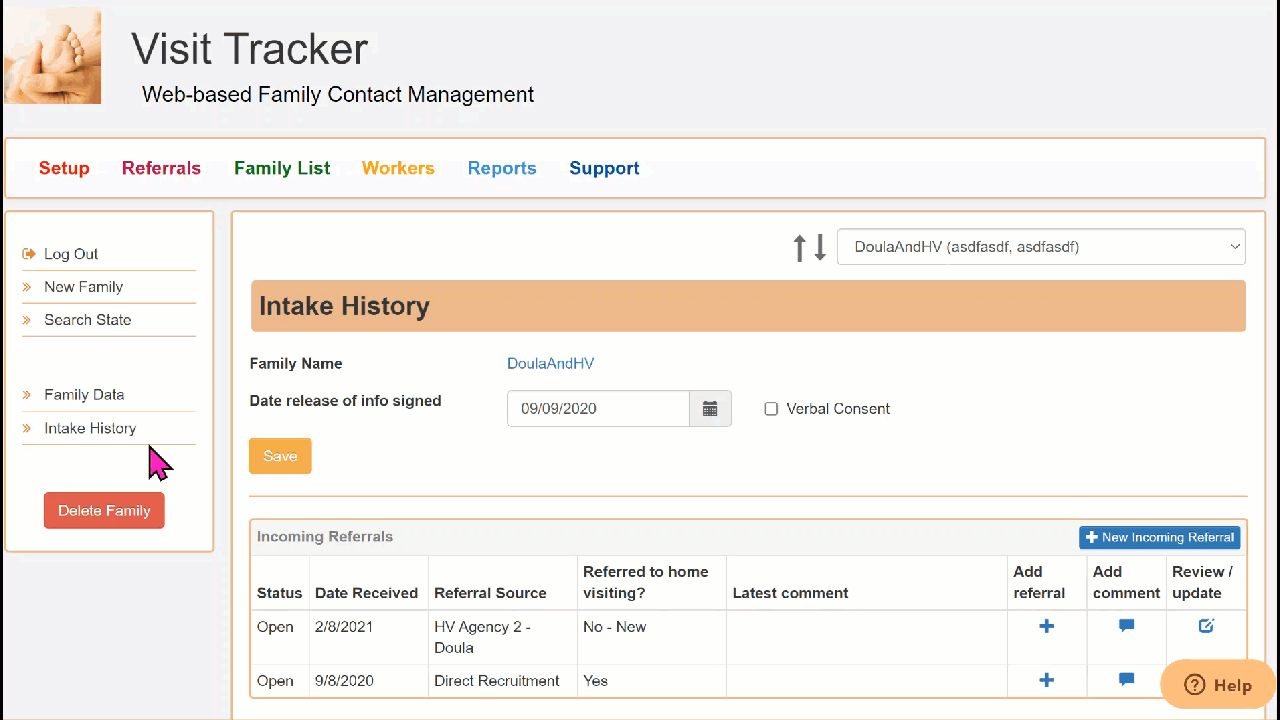This screenshot has width=1280, height=720.
Task: Open the Workers menu
Action: [x=398, y=168]
